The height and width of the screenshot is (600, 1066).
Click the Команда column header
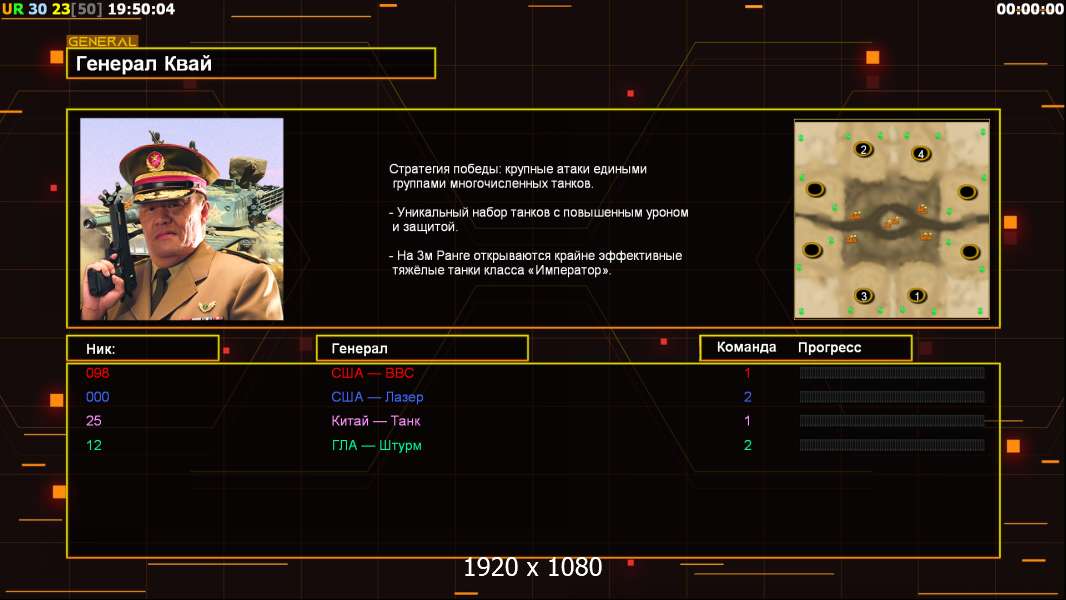coord(746,348)
